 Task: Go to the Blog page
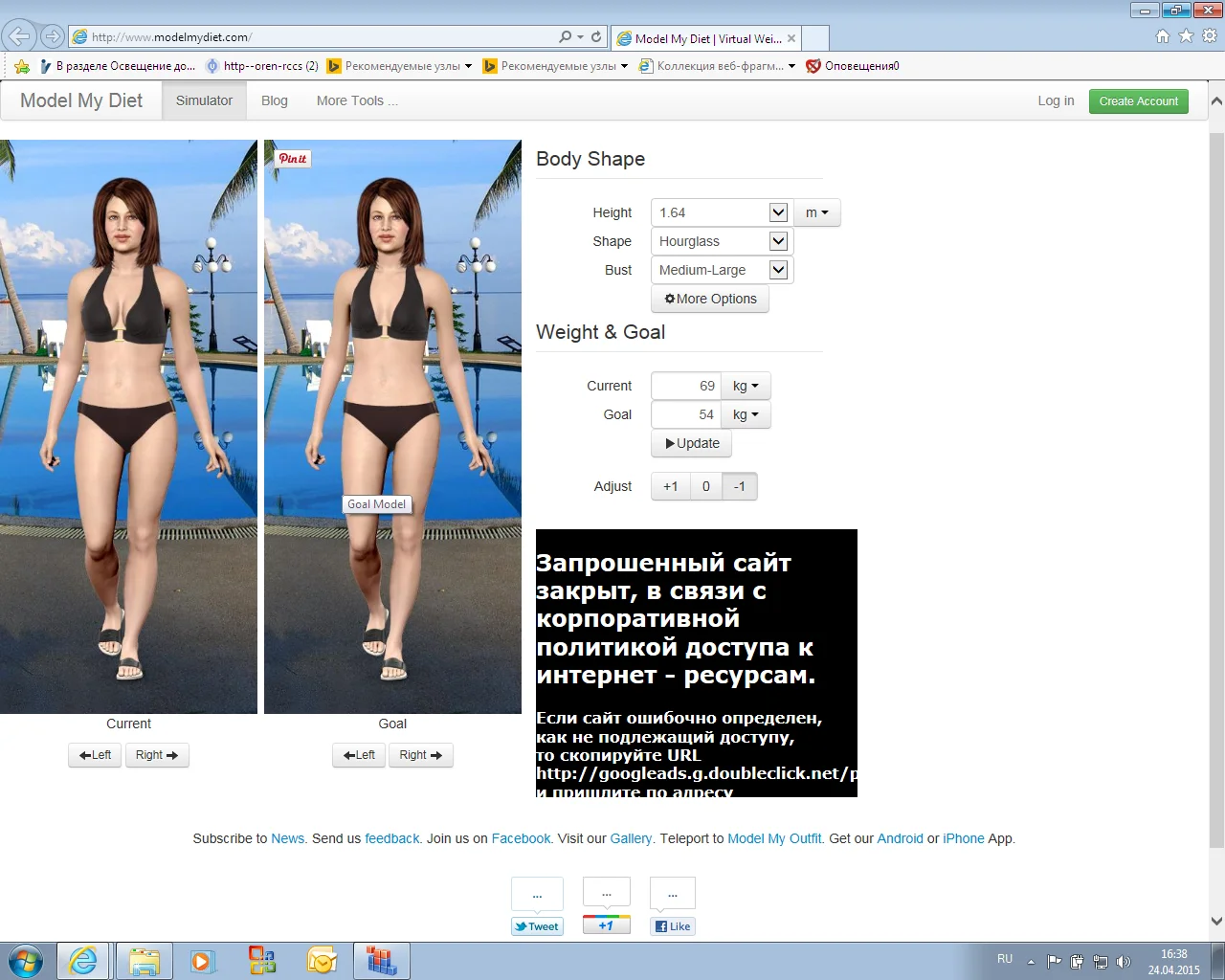(x=275, y=100)
